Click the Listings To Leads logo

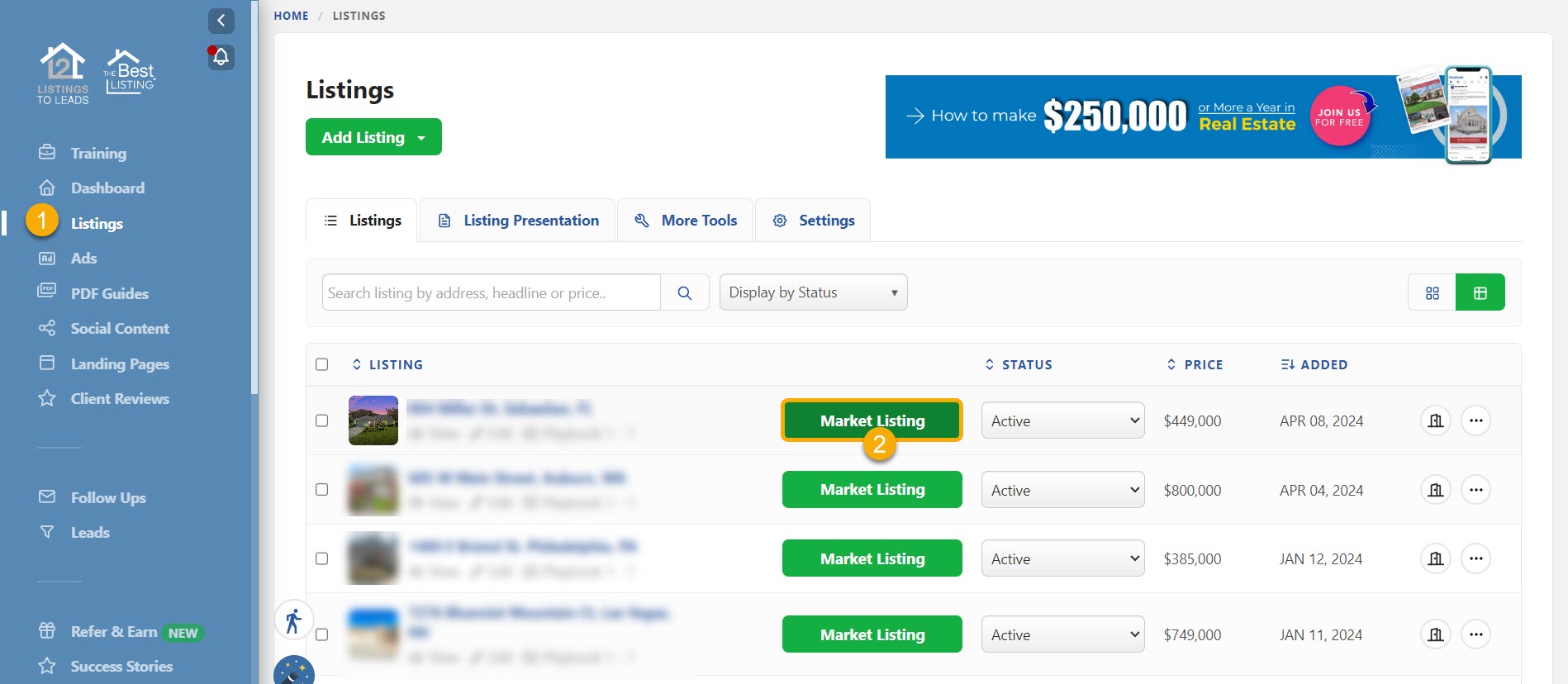(x=63, y=74)
